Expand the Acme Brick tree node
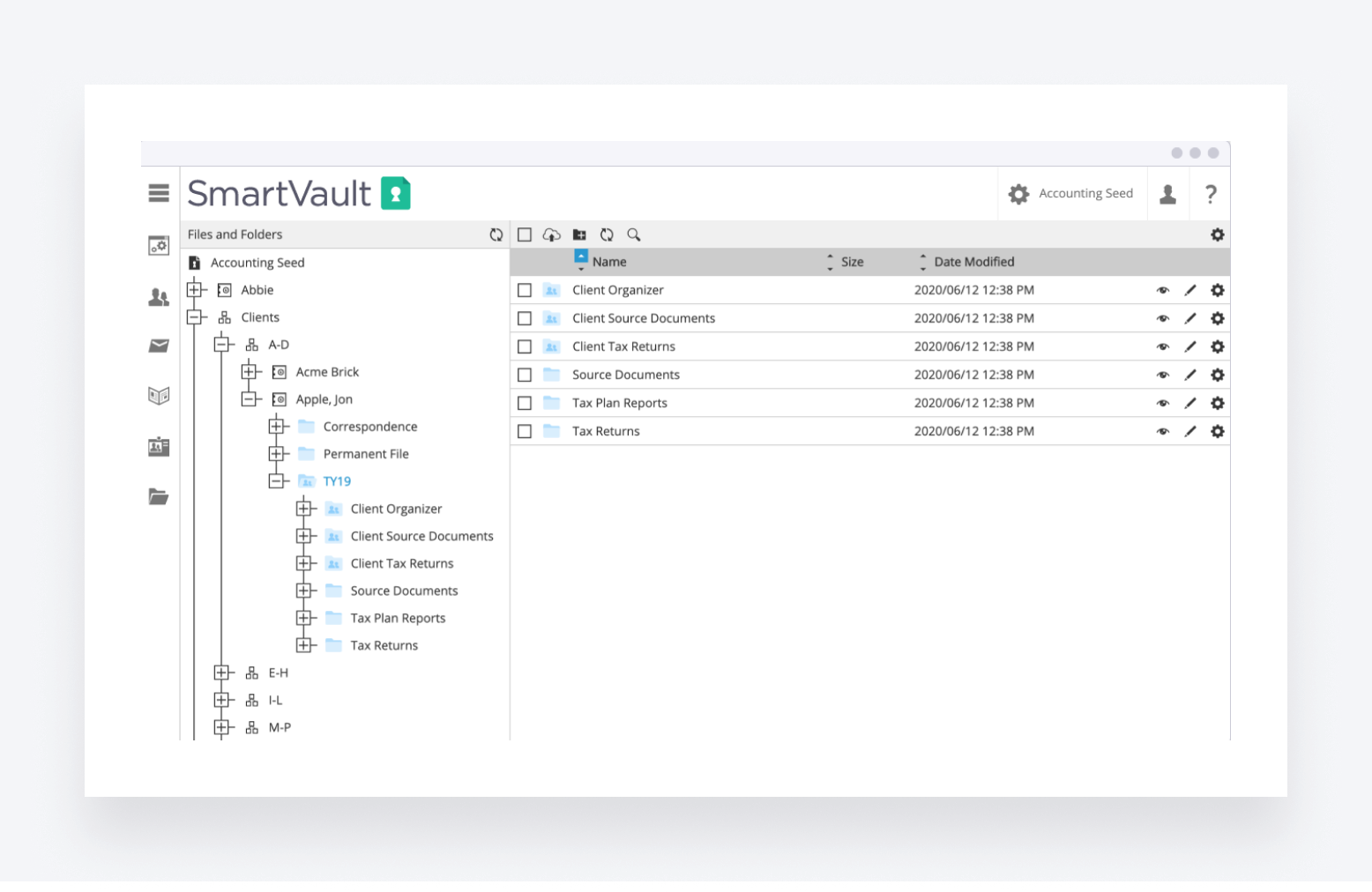Viewport: 1372px width, 892px height. (x=250, y=371)
